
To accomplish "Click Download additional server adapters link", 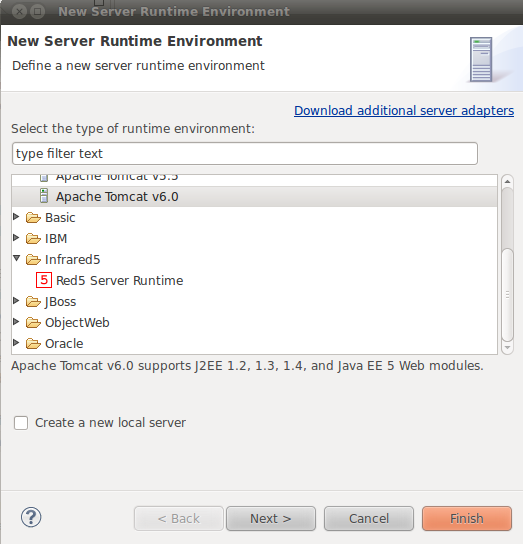I will [404, 111].
